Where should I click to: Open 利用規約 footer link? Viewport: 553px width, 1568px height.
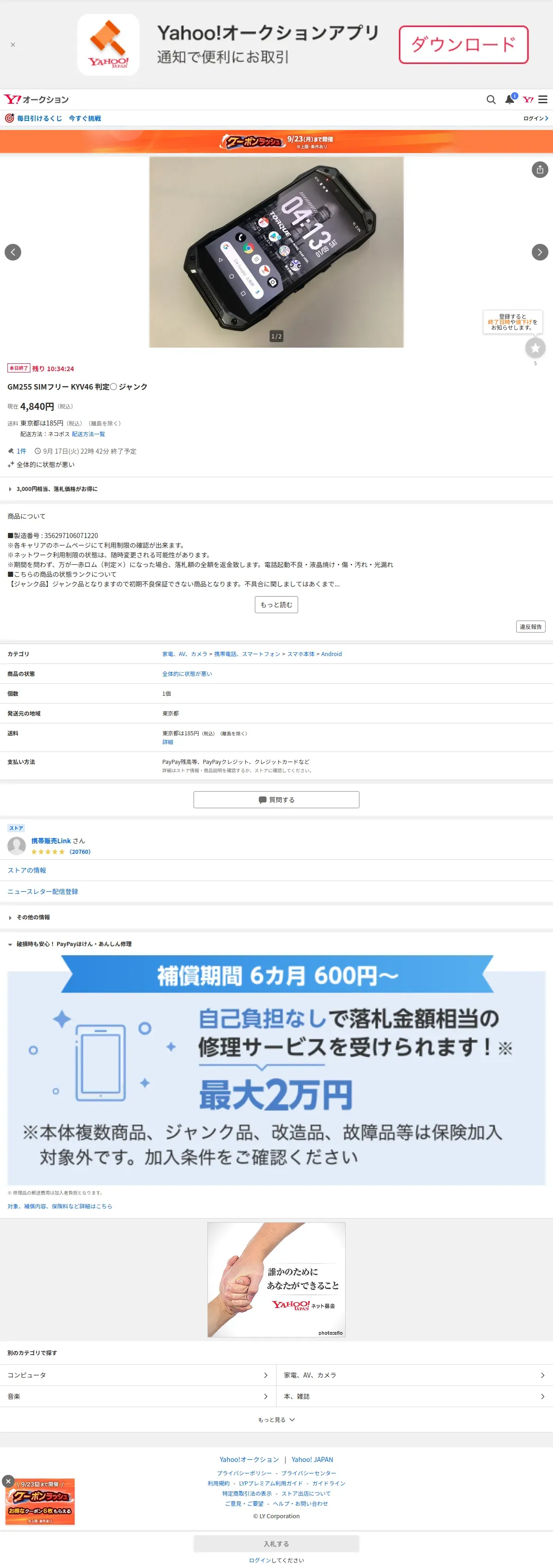click(x=218, y=1483)
